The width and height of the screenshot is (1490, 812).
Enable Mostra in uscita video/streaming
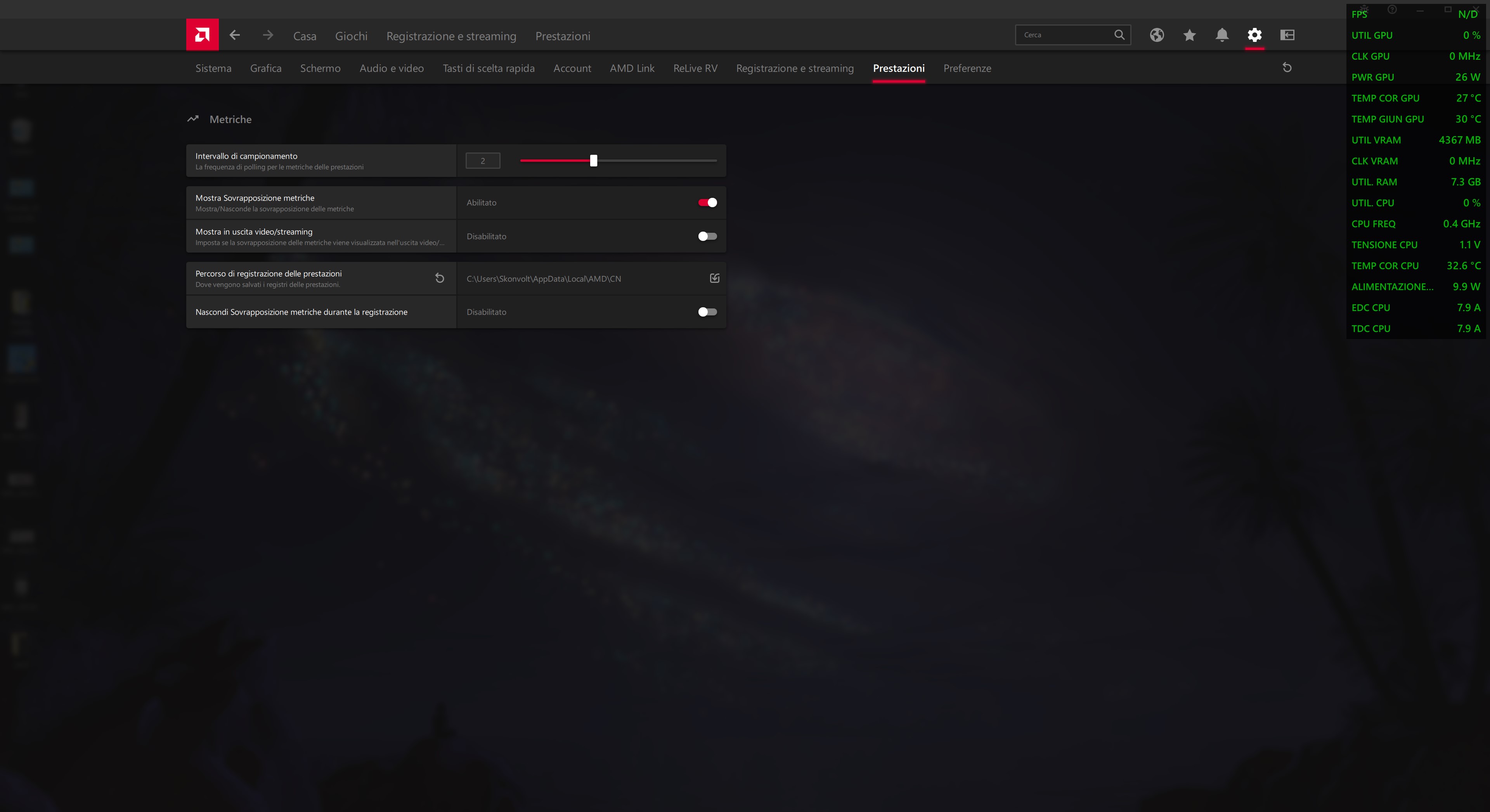coord(707,236)
